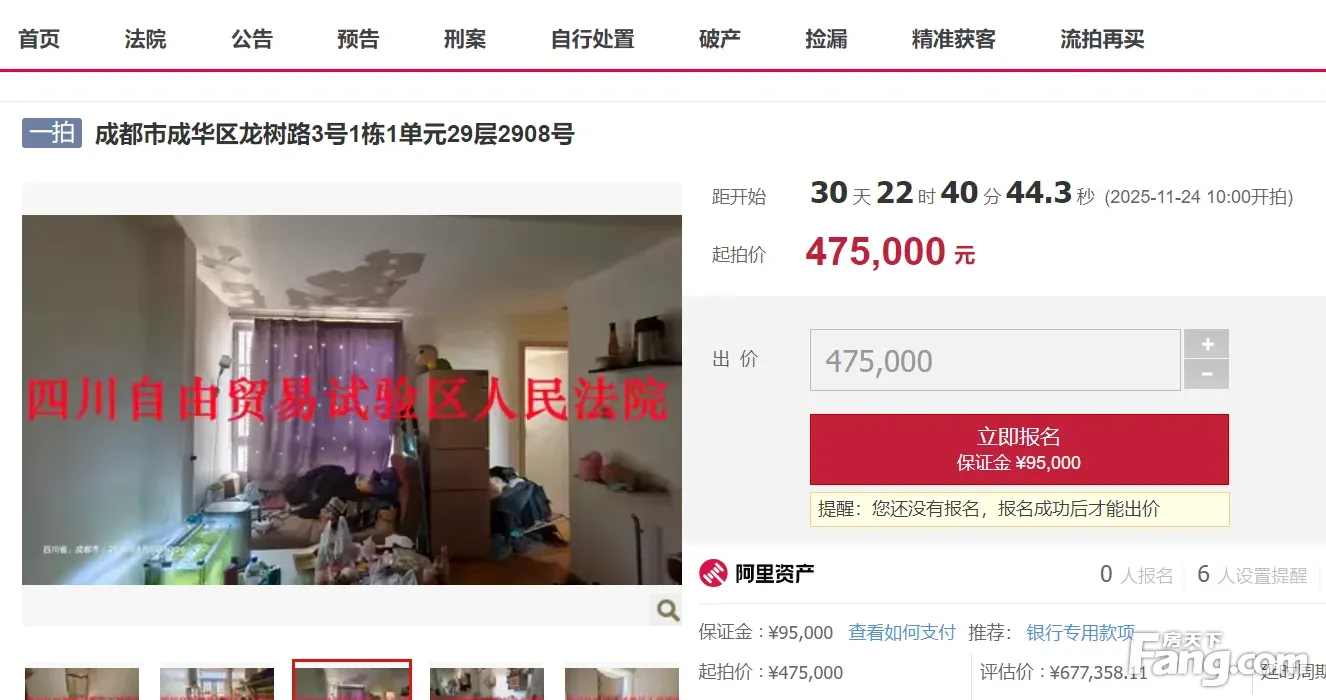Decrease bid with the minus button
The image size is (1326, 700).
pos(1207,375)
